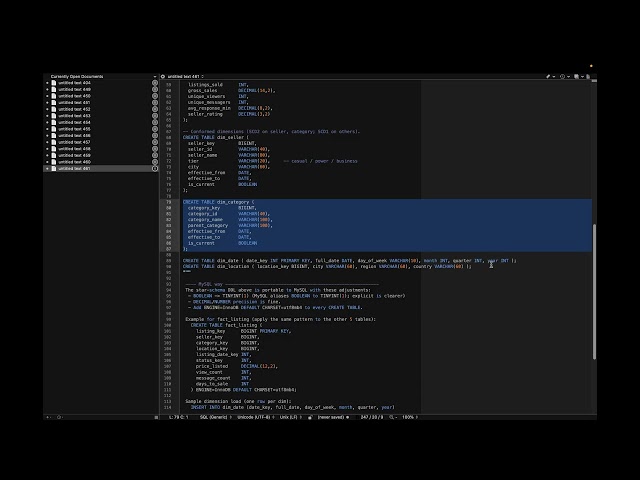Click 'CREATE TABLE fact_listing' line text
The image size is (640, 480).
pyautogui.click(x=227, y=325)
